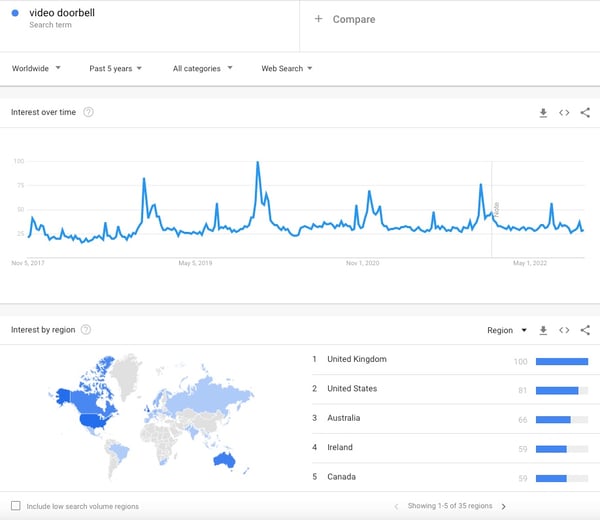Embed the Interest by region widget
Viewport: 600px width, 520px height.
[x=564, y=330]
